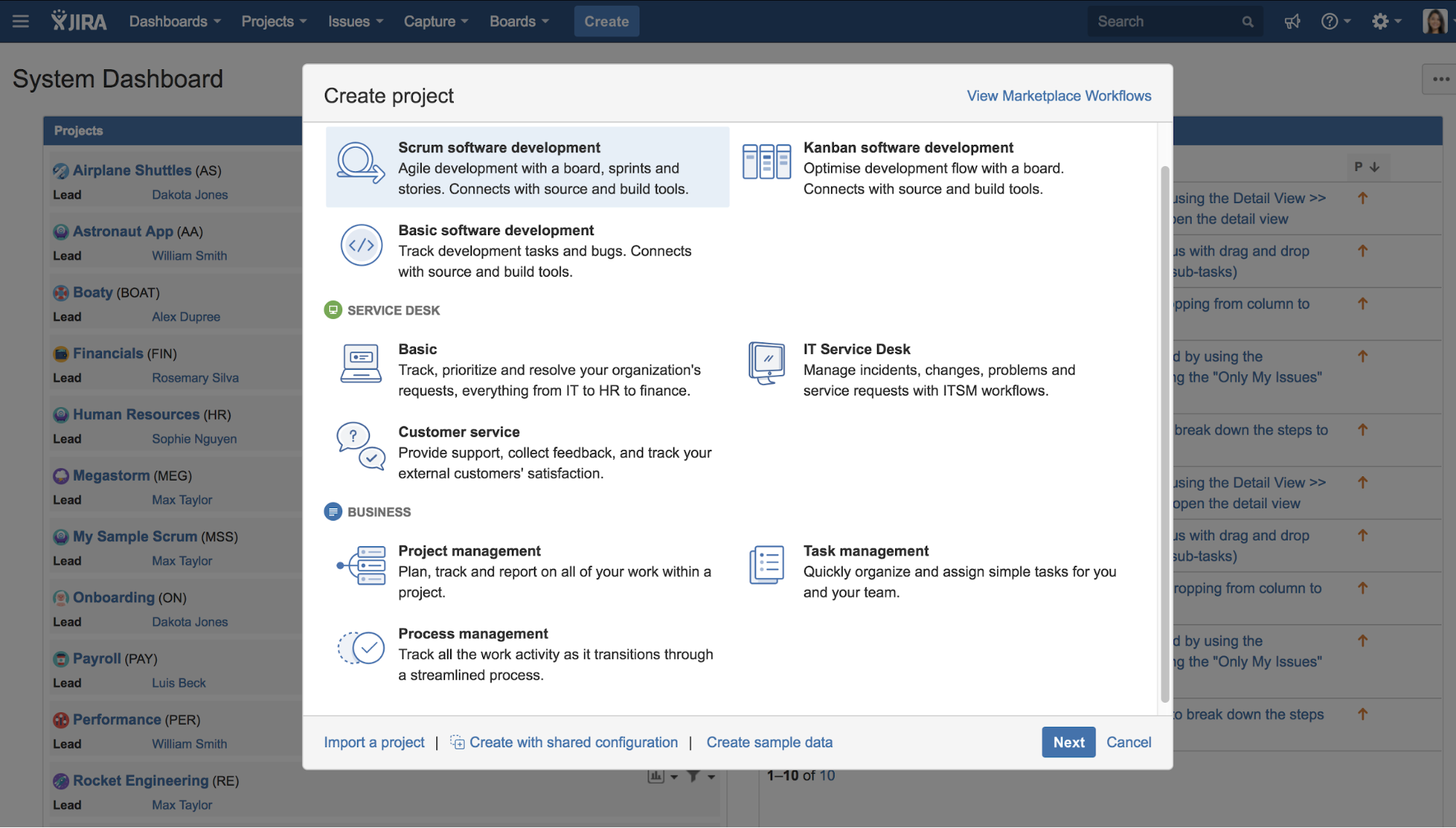Select the Scrum software development icon

point(361,163)
